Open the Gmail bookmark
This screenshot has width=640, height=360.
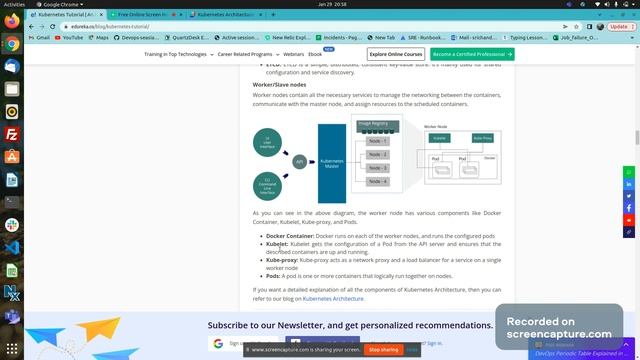[x=39, y=38]
